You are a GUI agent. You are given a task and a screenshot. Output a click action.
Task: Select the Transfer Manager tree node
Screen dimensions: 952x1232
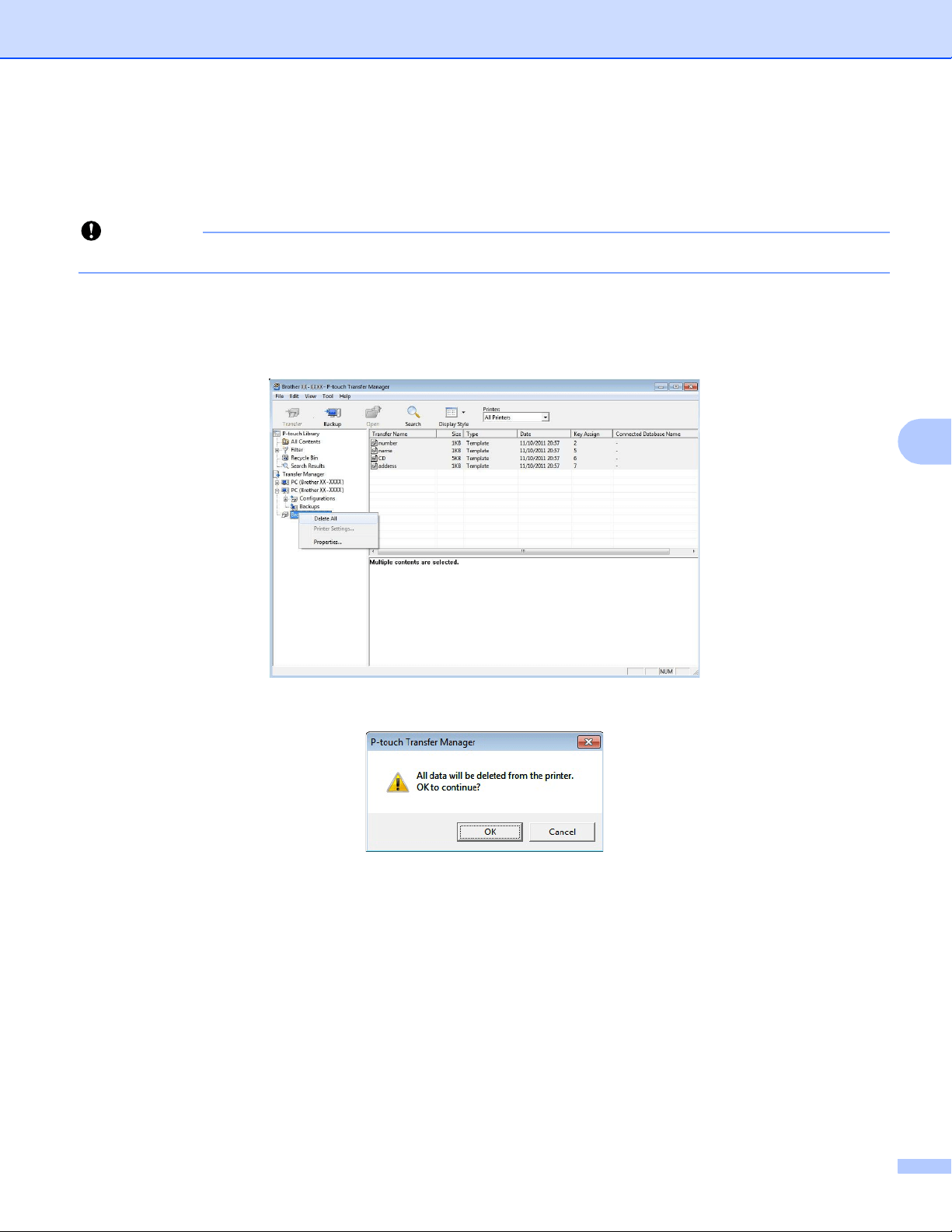pyautogui.click(x=303, y=474)
